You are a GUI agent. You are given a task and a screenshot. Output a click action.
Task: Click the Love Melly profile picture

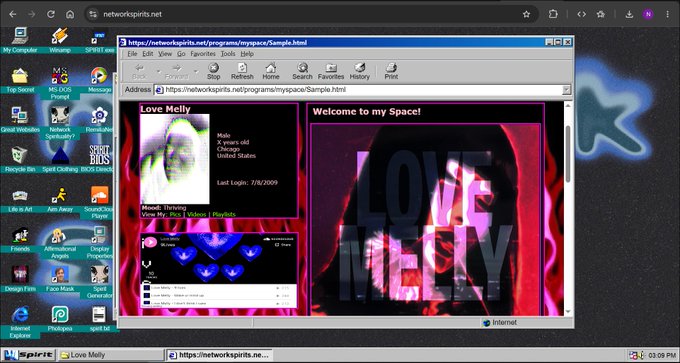[x=175, y=159]
